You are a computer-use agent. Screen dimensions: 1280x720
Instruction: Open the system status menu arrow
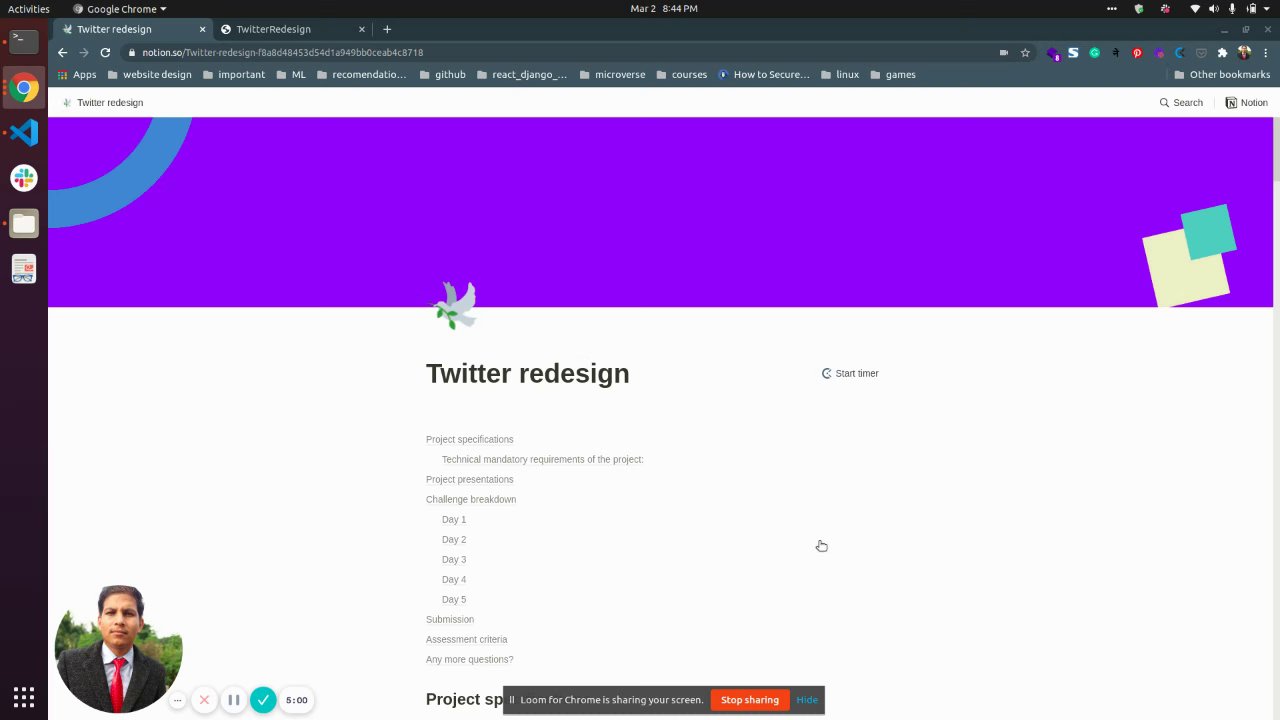[x=1267, y=9]
